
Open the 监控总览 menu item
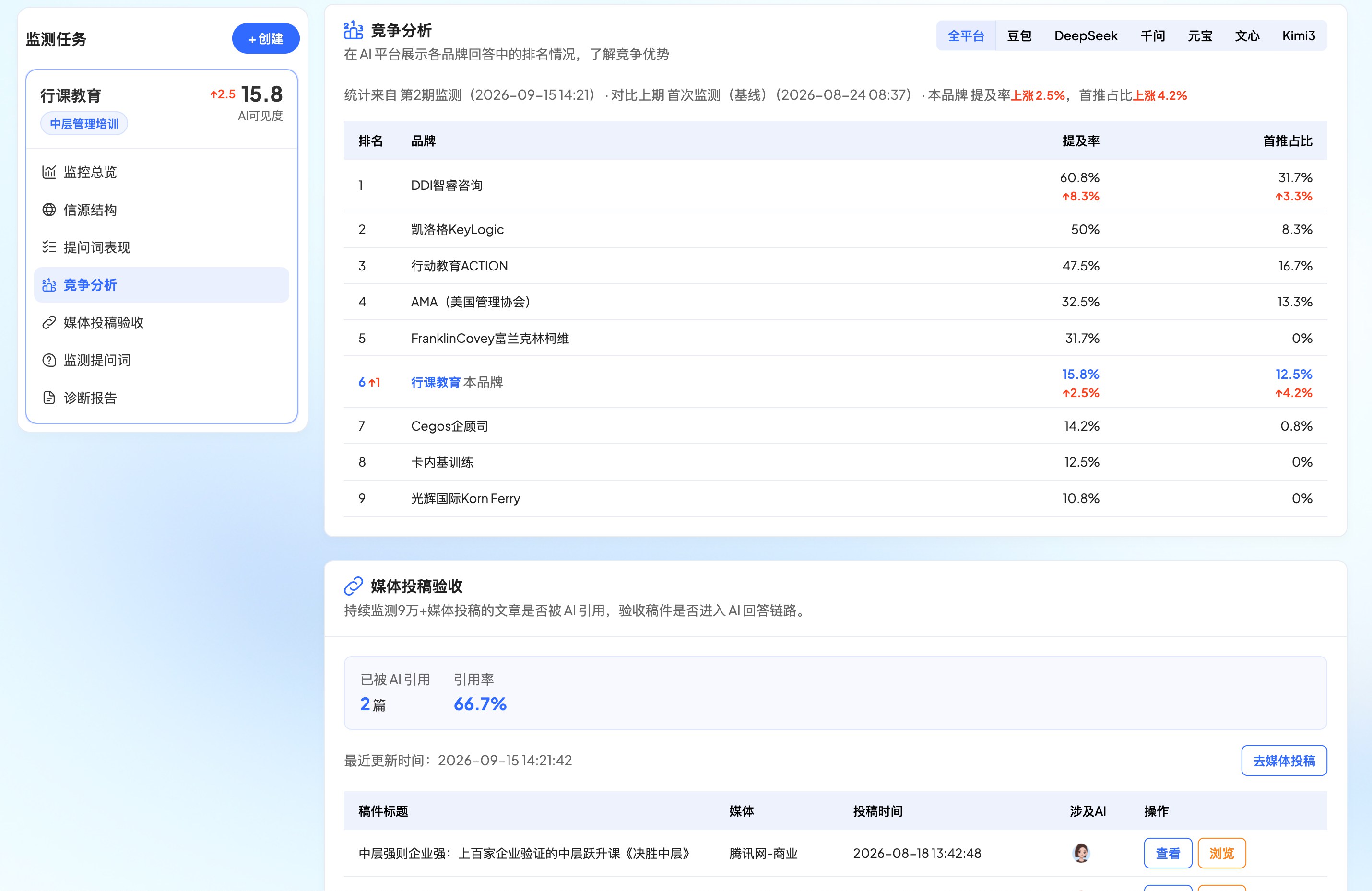click(x=161, y=172)
